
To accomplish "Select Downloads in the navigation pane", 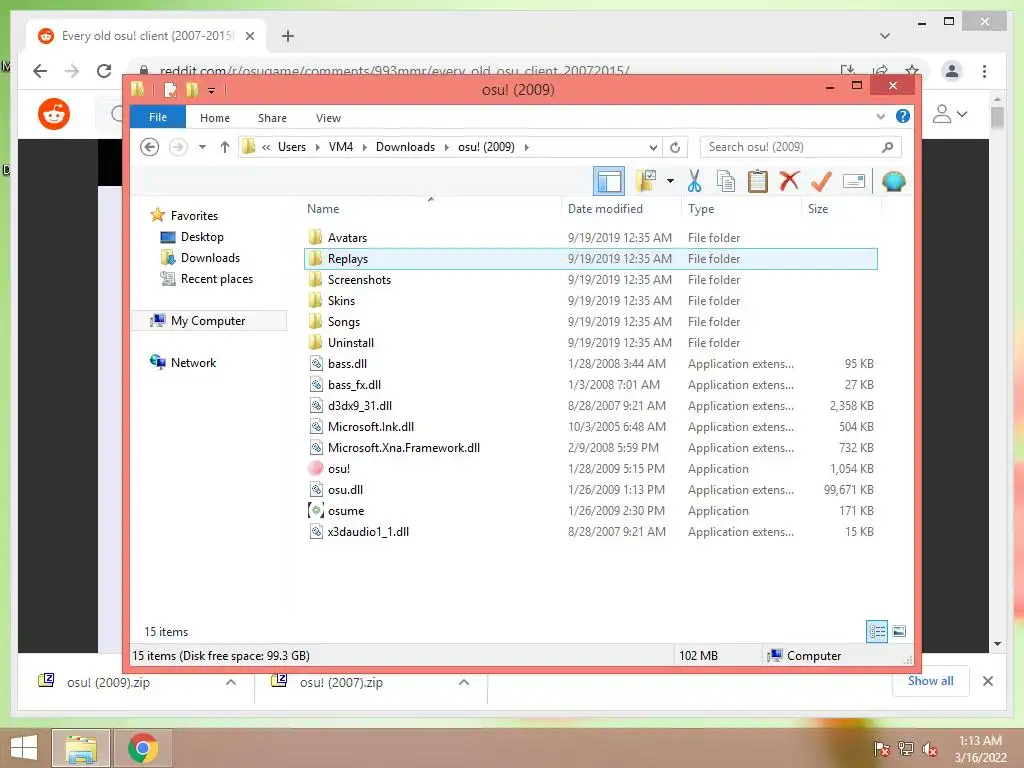I will tap(210, 257).
